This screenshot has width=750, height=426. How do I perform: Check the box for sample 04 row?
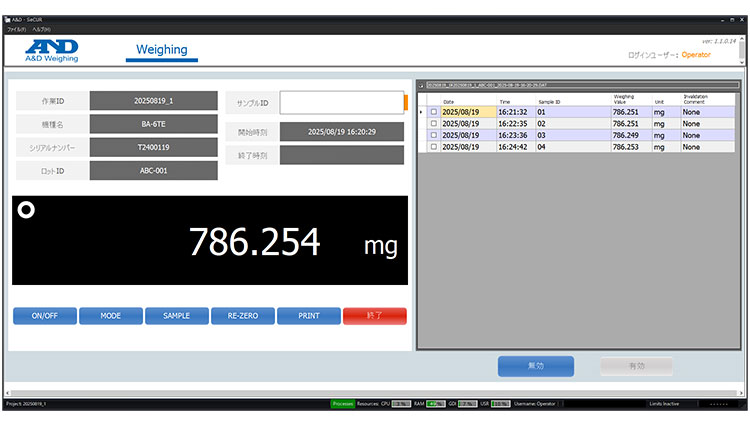click(433, 147)
